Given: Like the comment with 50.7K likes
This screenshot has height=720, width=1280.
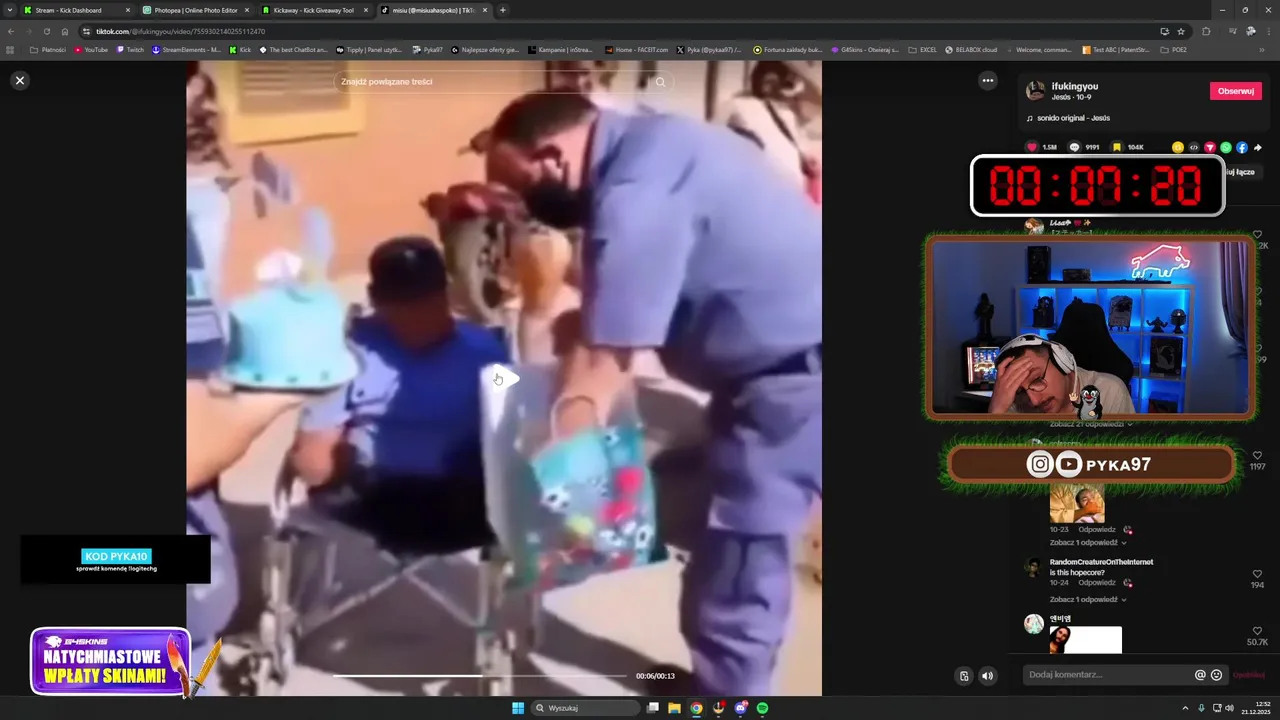Looking at the screenshot, I should click(x=1257, y=630).
